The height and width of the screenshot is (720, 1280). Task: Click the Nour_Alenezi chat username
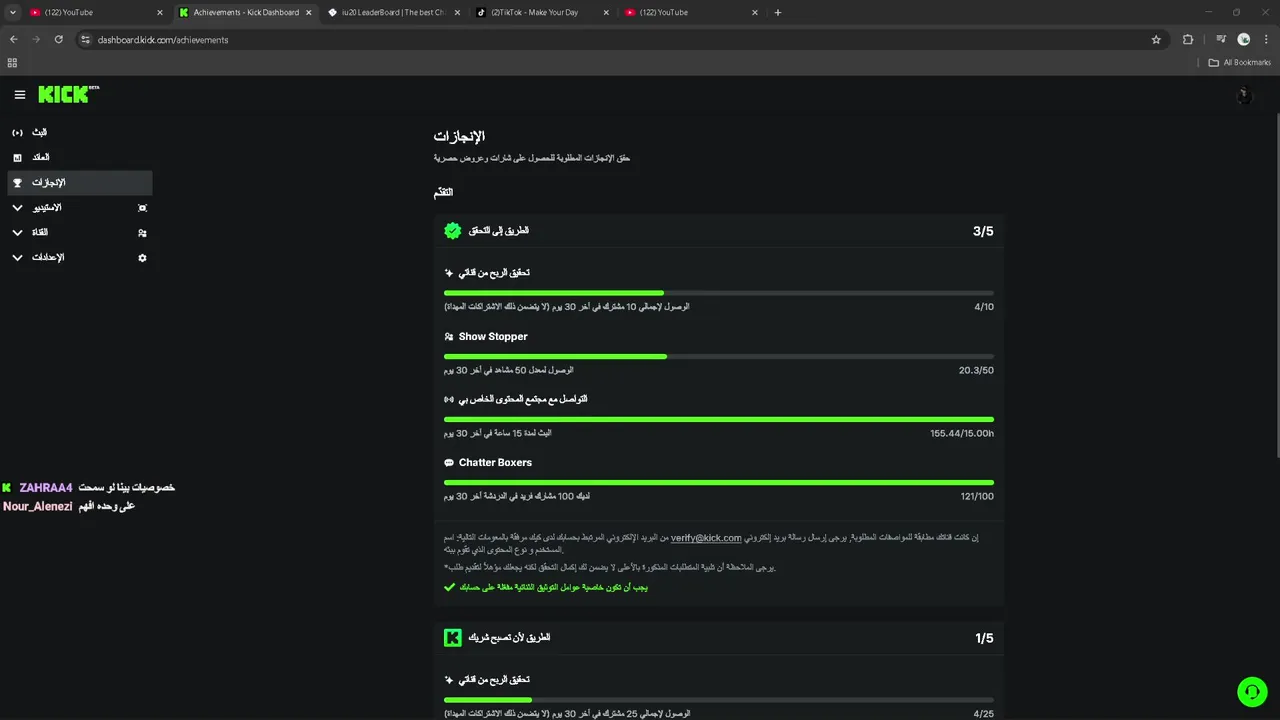coord(38,506)
